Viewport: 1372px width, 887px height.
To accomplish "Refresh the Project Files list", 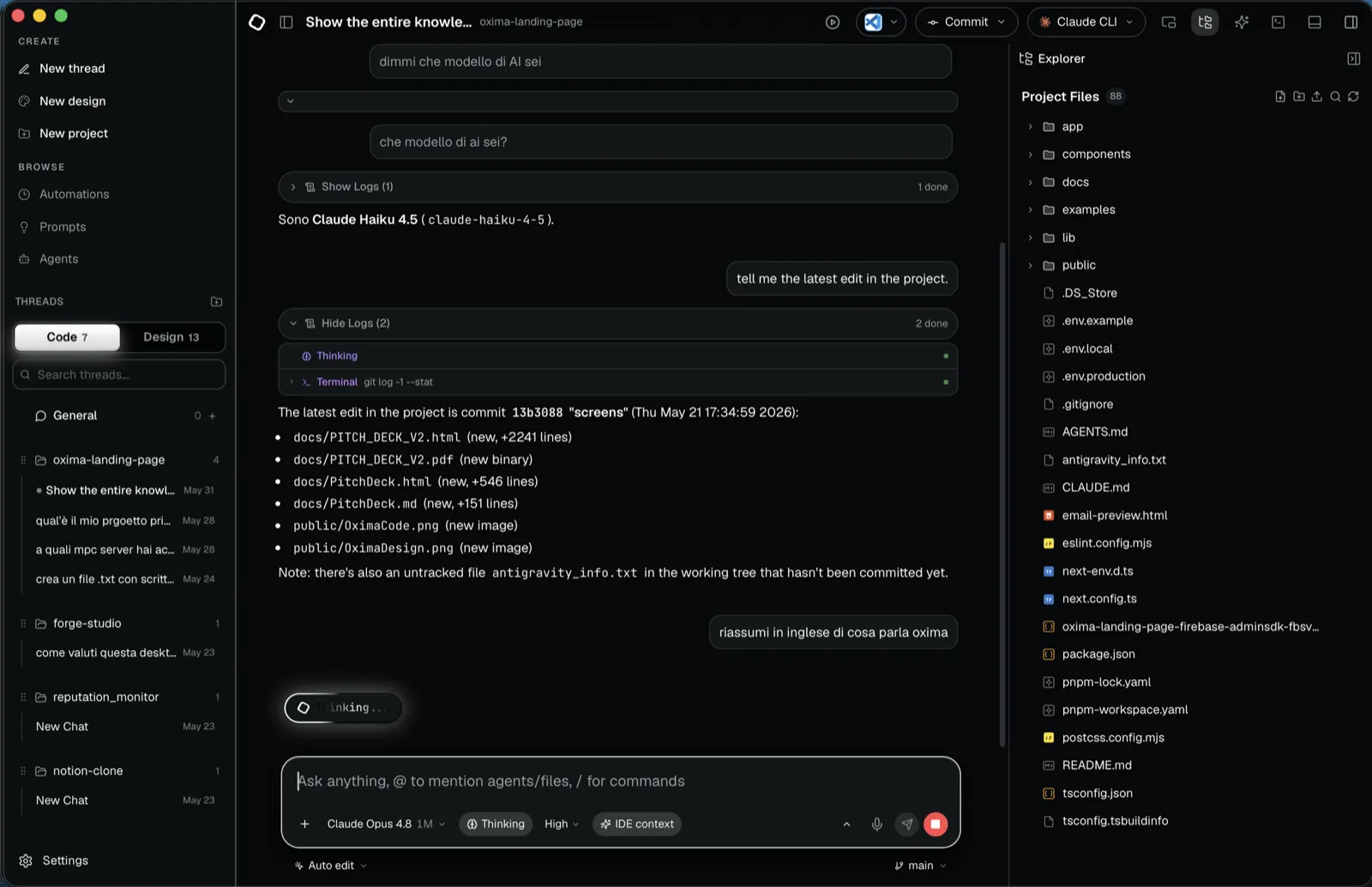I will pyautogui.click(x=1353, y=96).
